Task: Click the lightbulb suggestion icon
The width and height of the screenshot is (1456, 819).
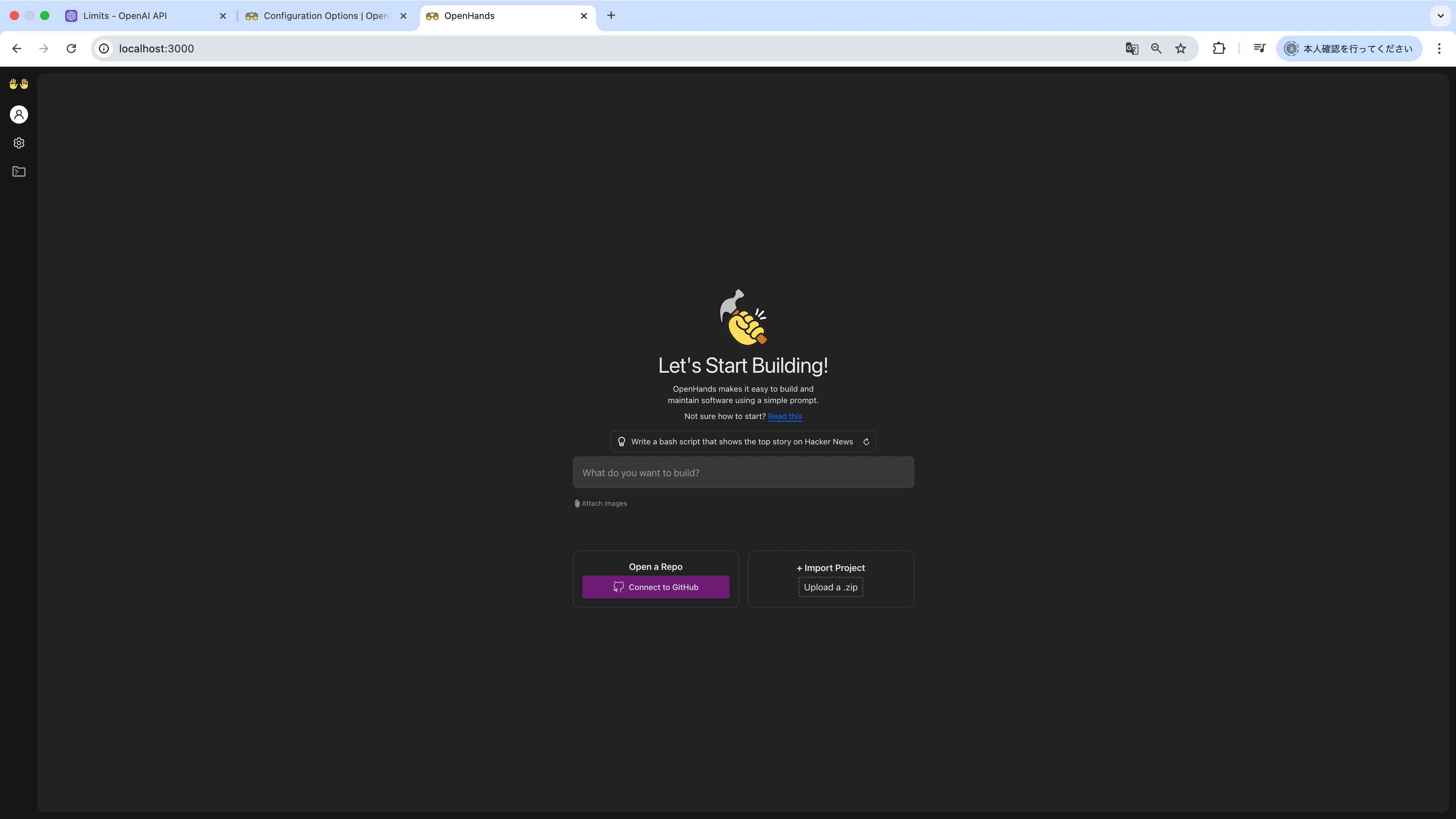Action: pyautogui.click(x=621, y=442)
